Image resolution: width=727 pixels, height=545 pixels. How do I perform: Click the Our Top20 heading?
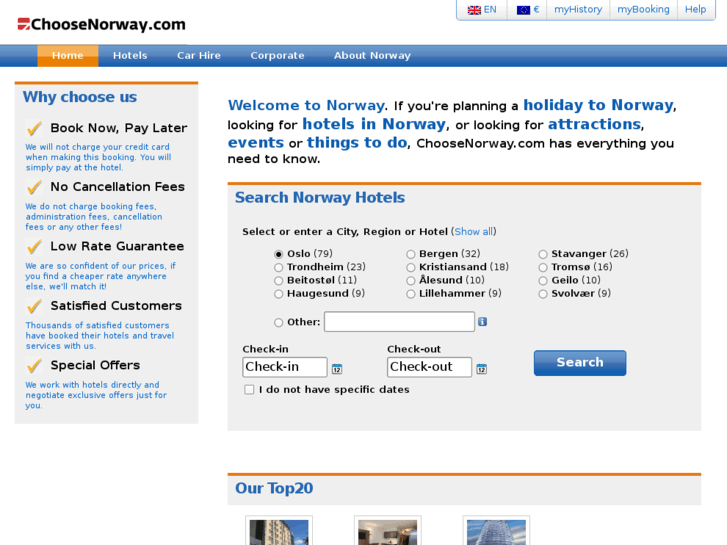tap(274, 488)
